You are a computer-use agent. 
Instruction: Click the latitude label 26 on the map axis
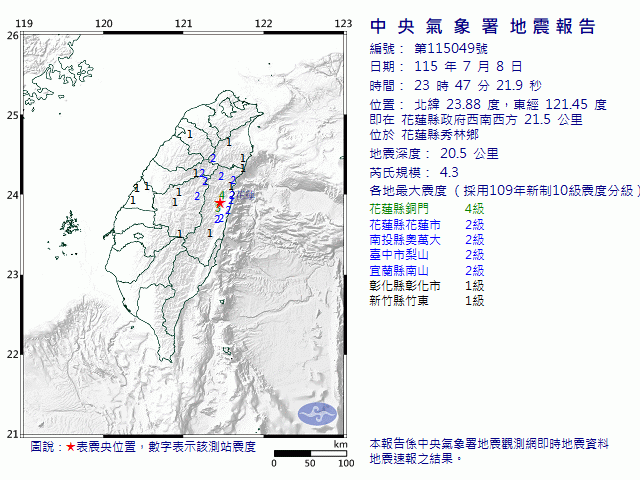click(13, 36)
